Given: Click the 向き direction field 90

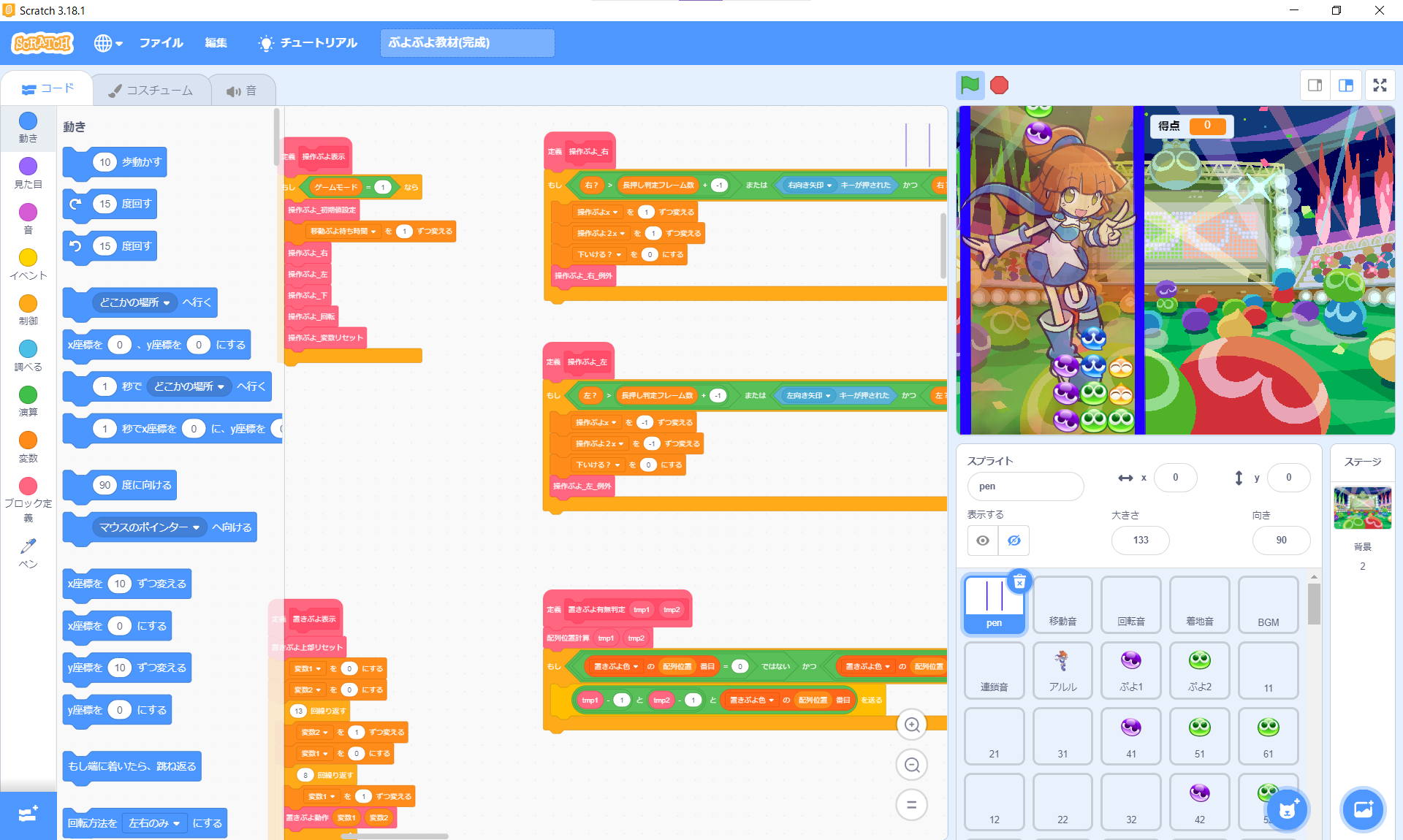Looking at the screenshot, I should coord(1281,541).
